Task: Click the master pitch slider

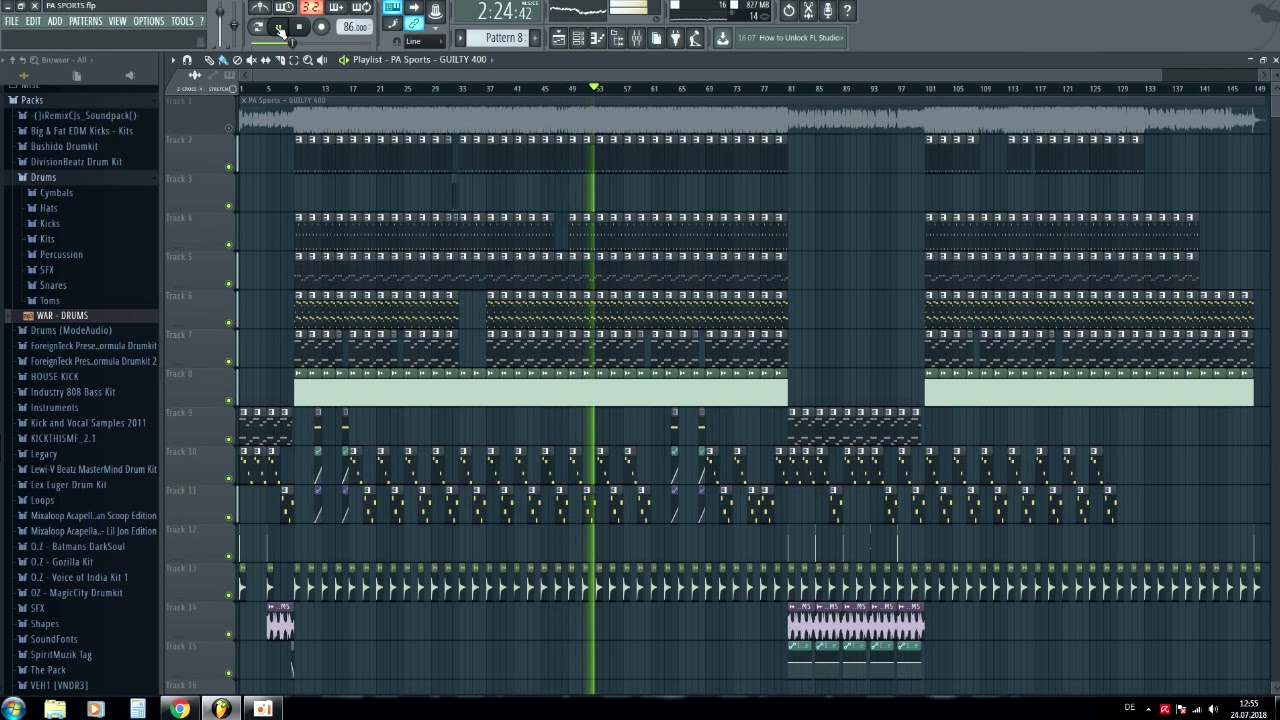Action: (x=234, y=25)
